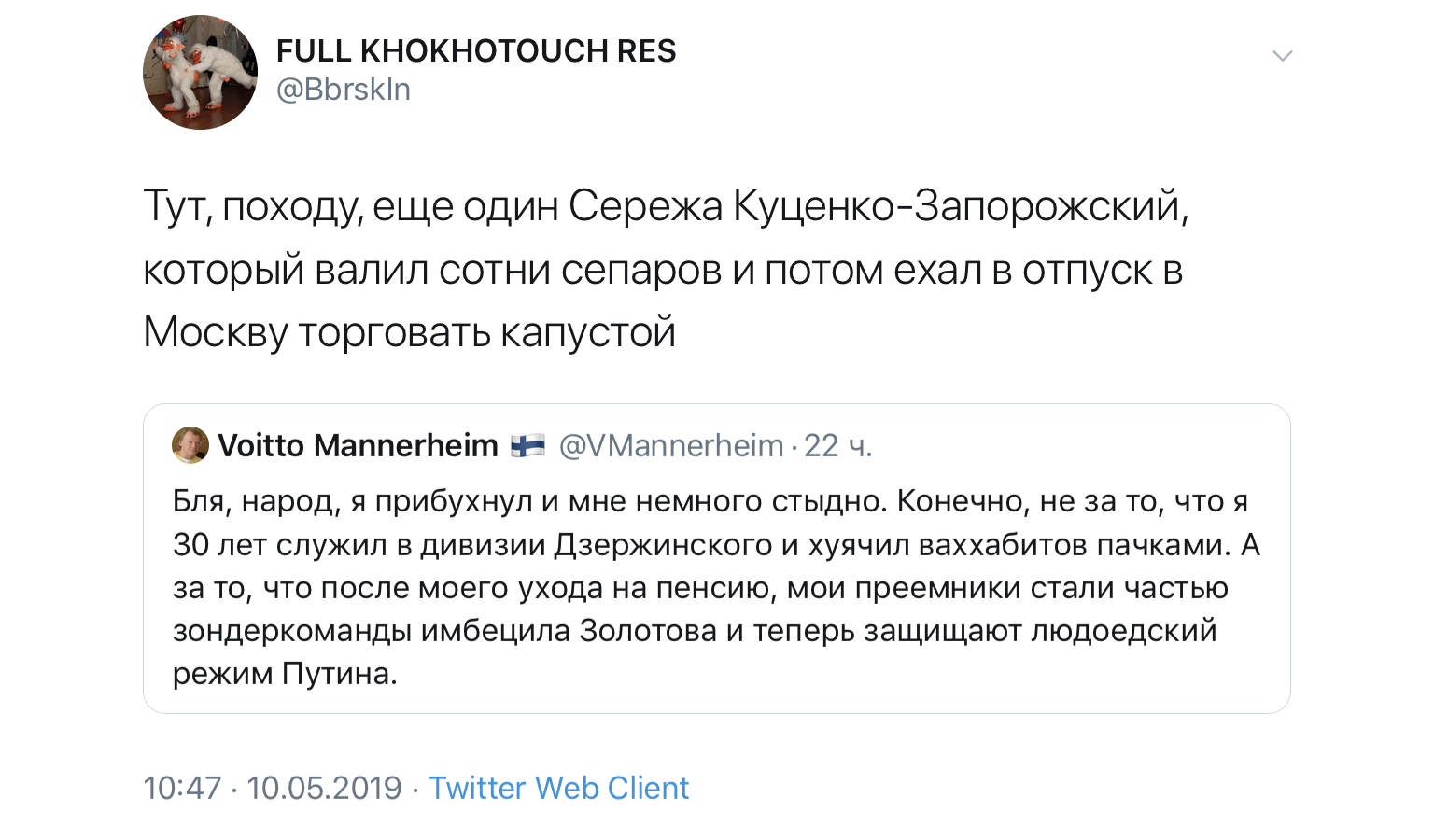Click tweet line starting with 'Тут, походу'
This screenshot has width=1434, height=840.
[666, 207]
